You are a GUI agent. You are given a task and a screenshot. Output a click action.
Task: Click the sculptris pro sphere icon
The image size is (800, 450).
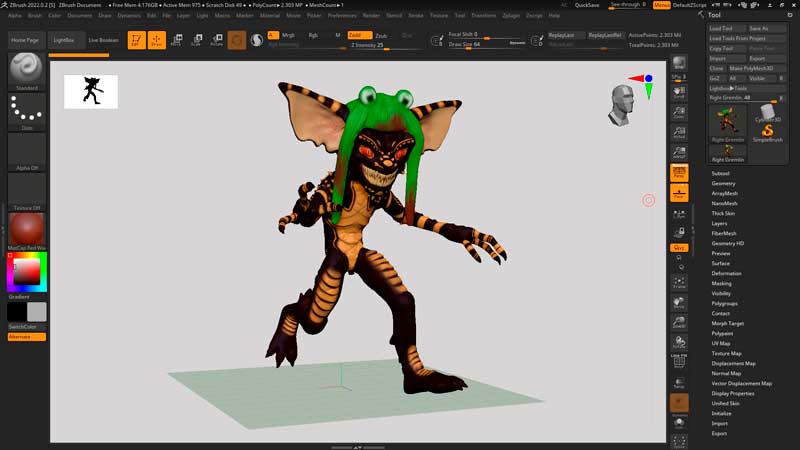tap(257, 40)
